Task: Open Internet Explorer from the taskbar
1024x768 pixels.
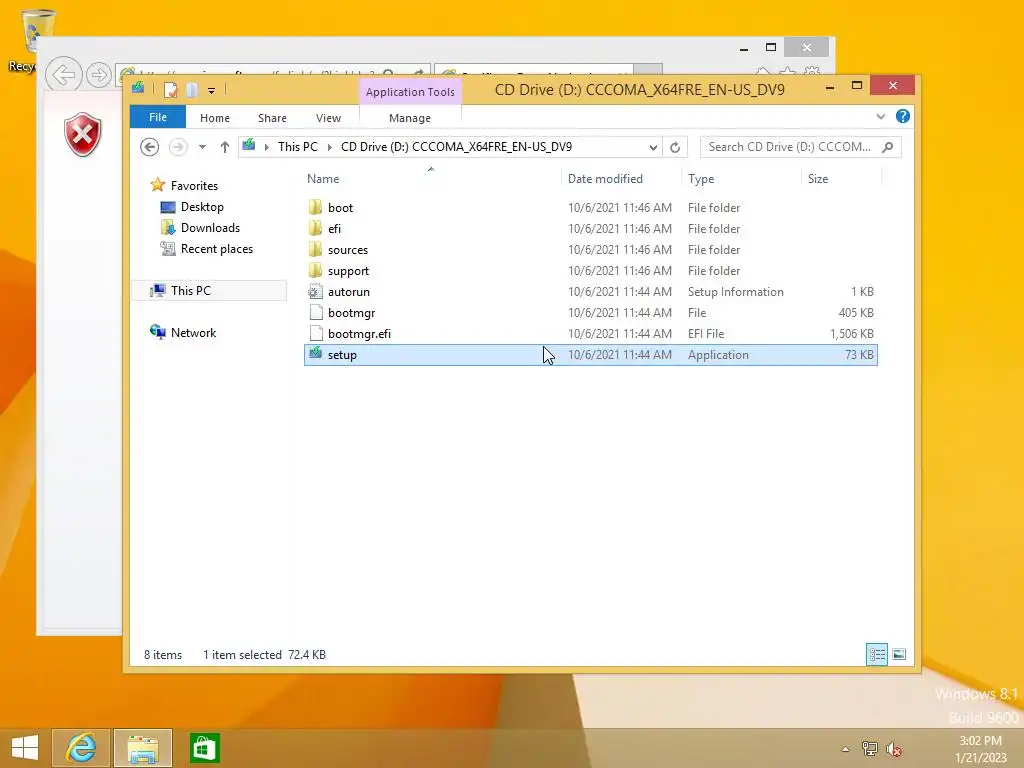Action: [x=81, y=748]
